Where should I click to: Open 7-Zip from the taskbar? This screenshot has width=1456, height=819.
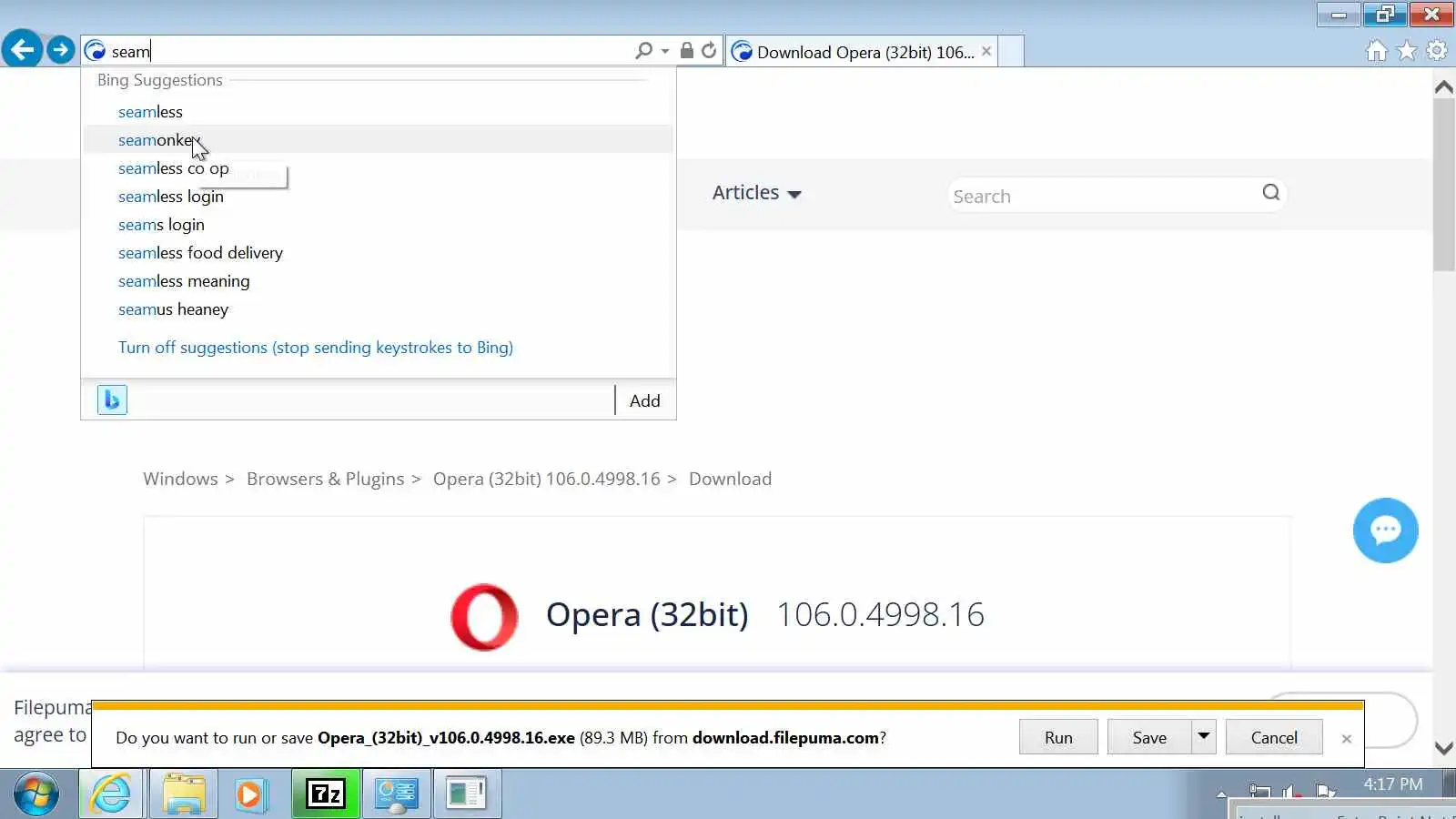[x=326, y=794]
